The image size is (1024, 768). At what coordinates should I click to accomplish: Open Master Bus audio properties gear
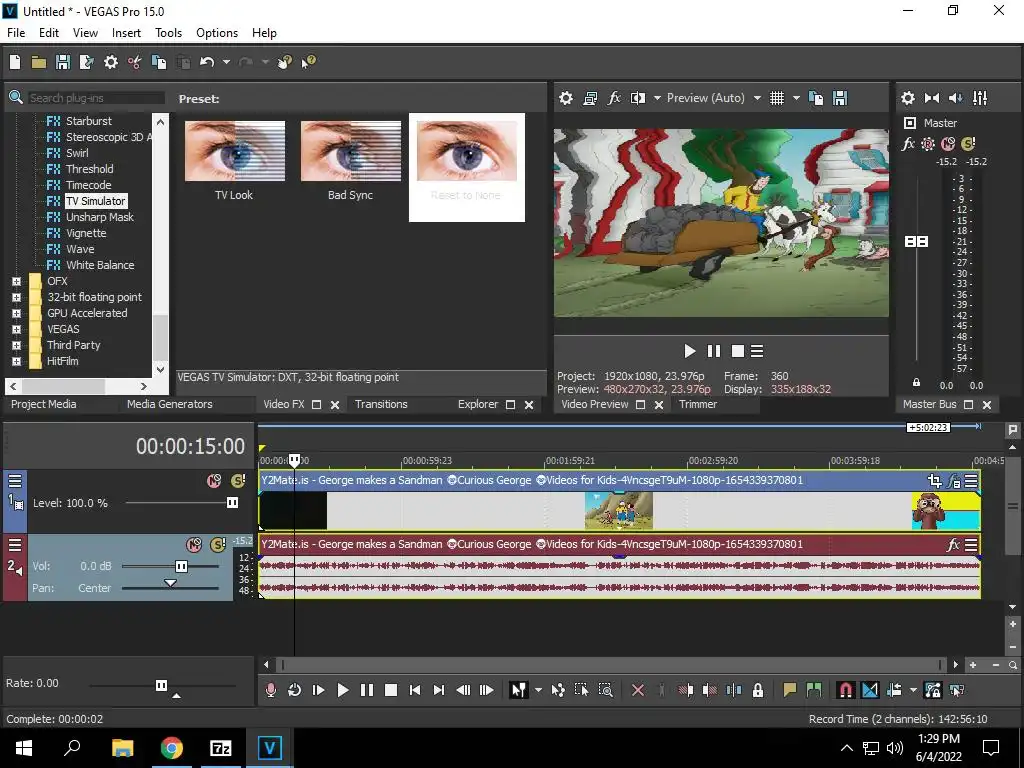pyautogui.click(x=908, y=98)
